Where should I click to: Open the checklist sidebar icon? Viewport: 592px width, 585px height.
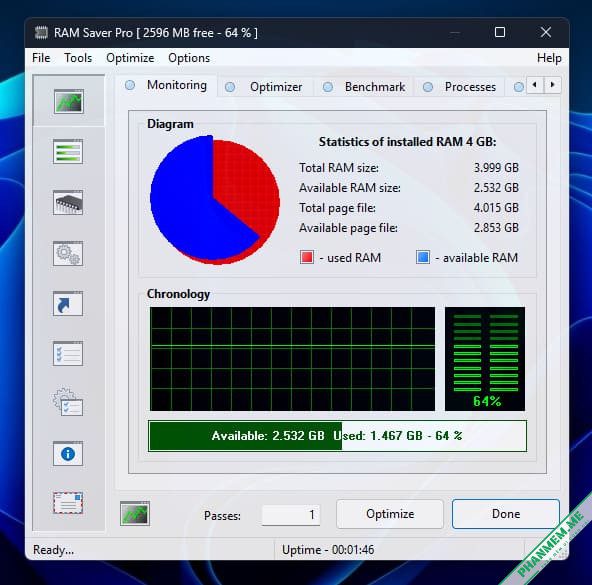[x=68, y=353]
